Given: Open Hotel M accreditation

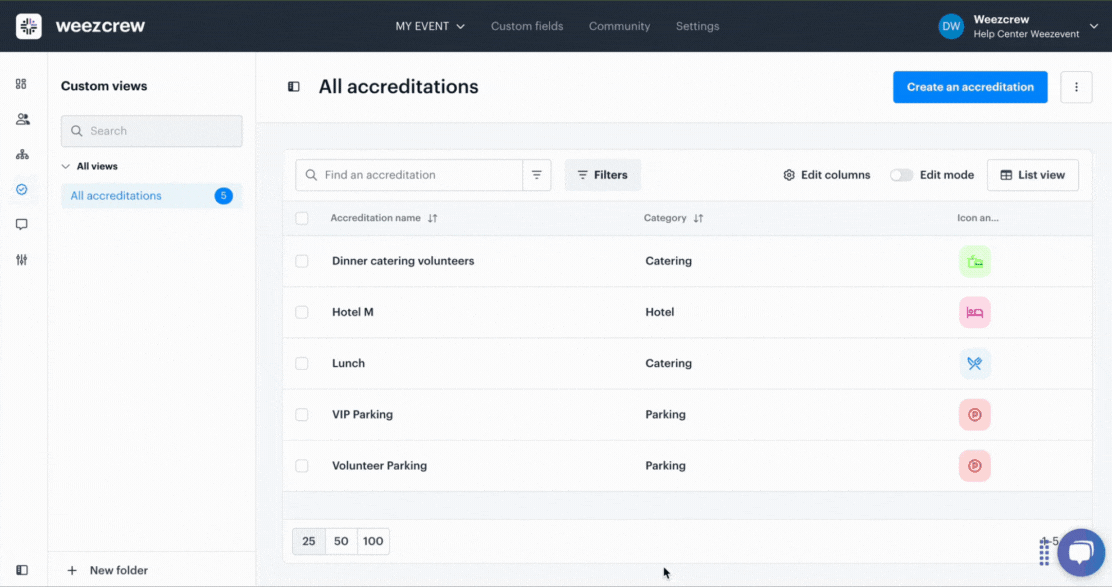Looking at the screenshot, I should [352, 312].
